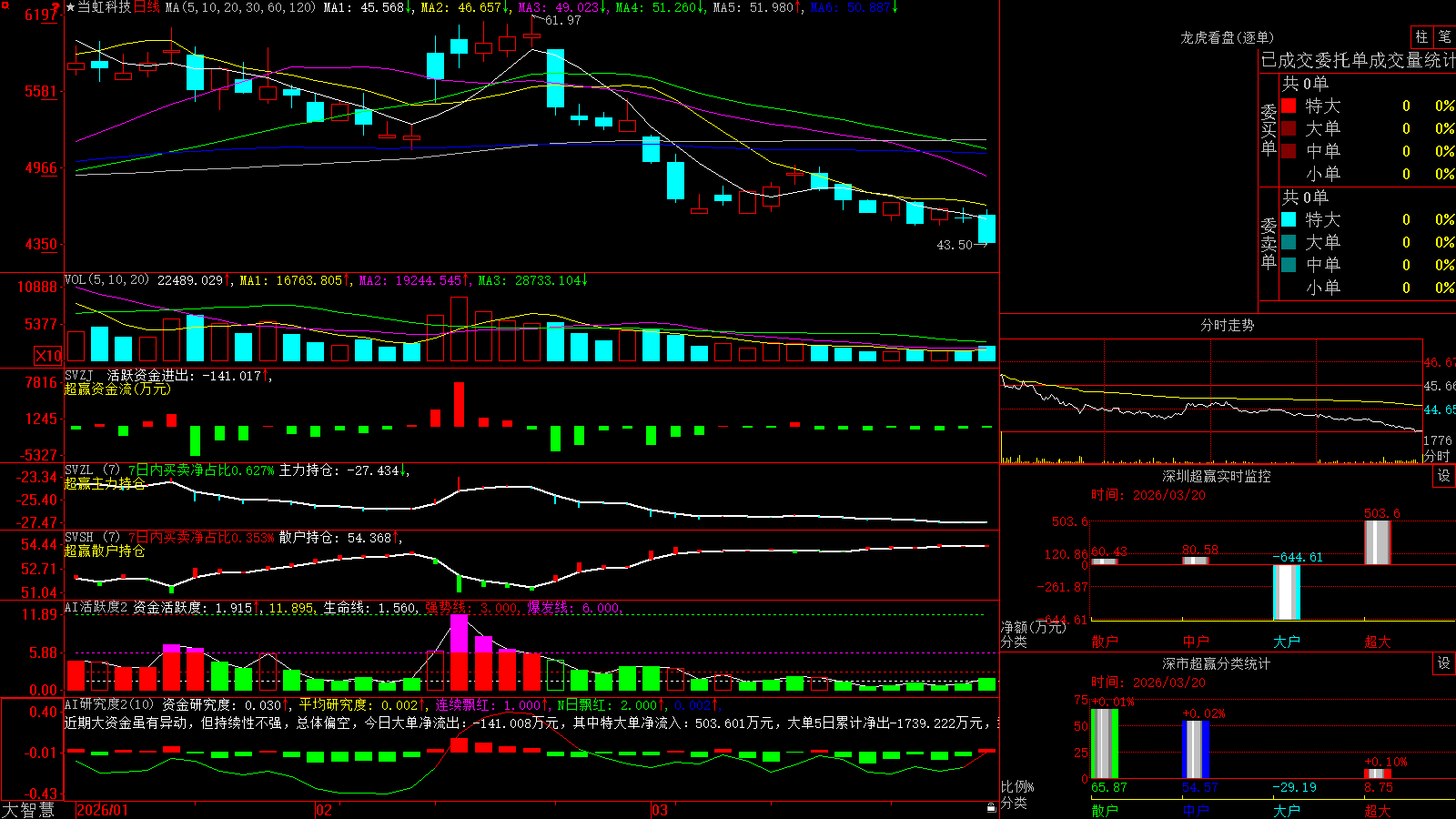This screenshot has height=819, width=1456.
Task: Click the 2026/01 date marker on timeline
Action: tap(103, 810)
